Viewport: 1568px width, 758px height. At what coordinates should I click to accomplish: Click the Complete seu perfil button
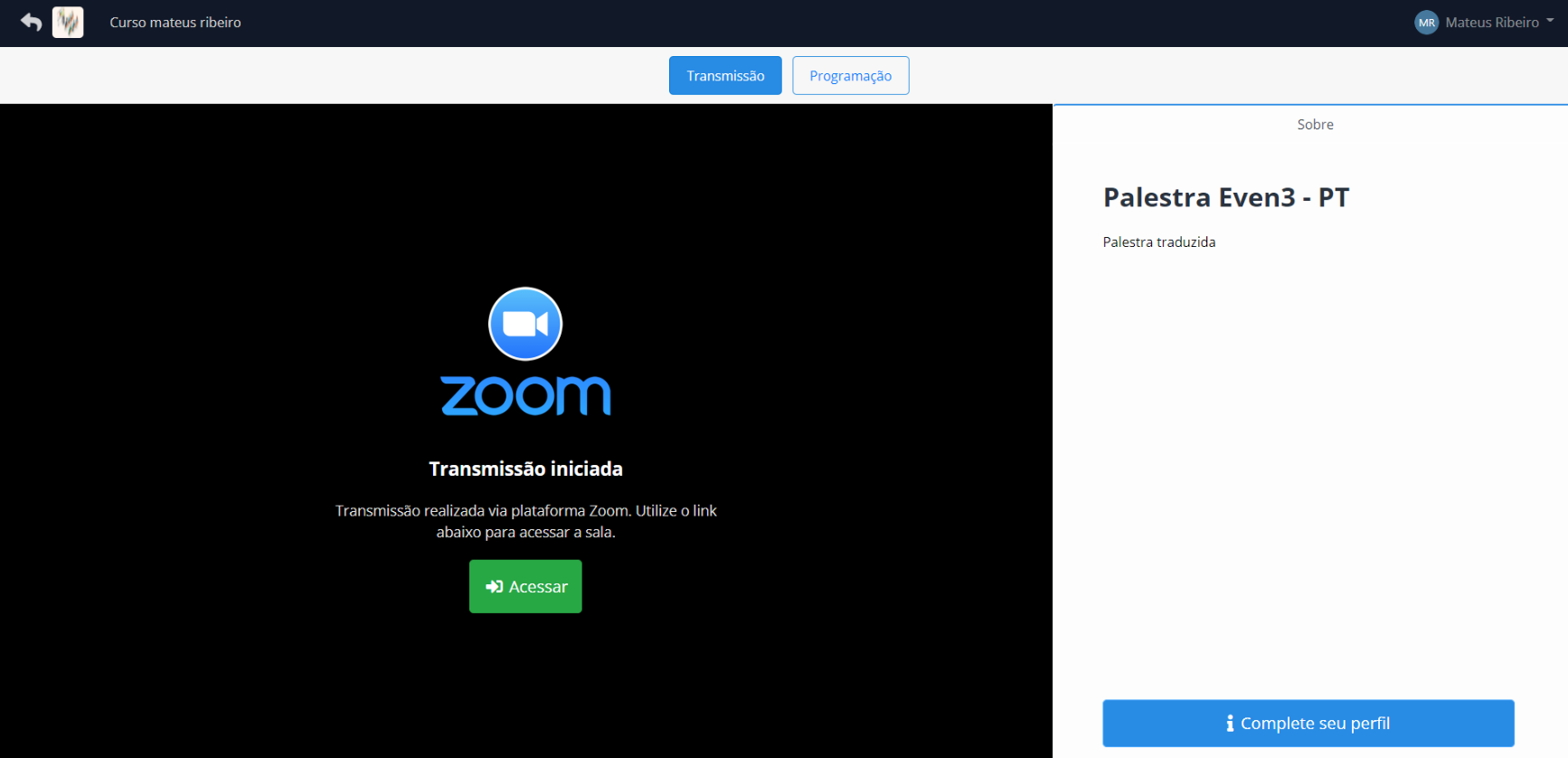tap(1308, 723)
